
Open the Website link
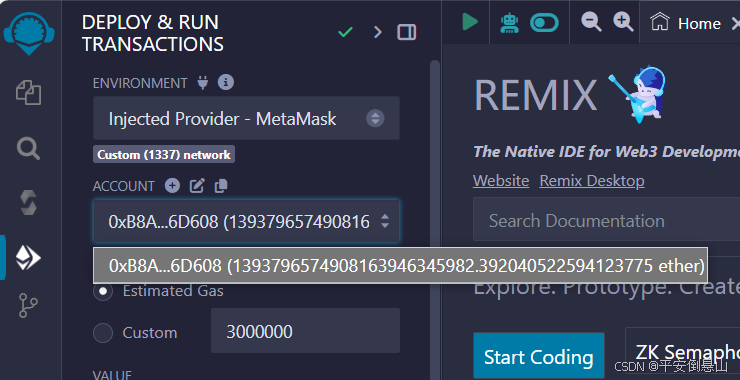501,181
